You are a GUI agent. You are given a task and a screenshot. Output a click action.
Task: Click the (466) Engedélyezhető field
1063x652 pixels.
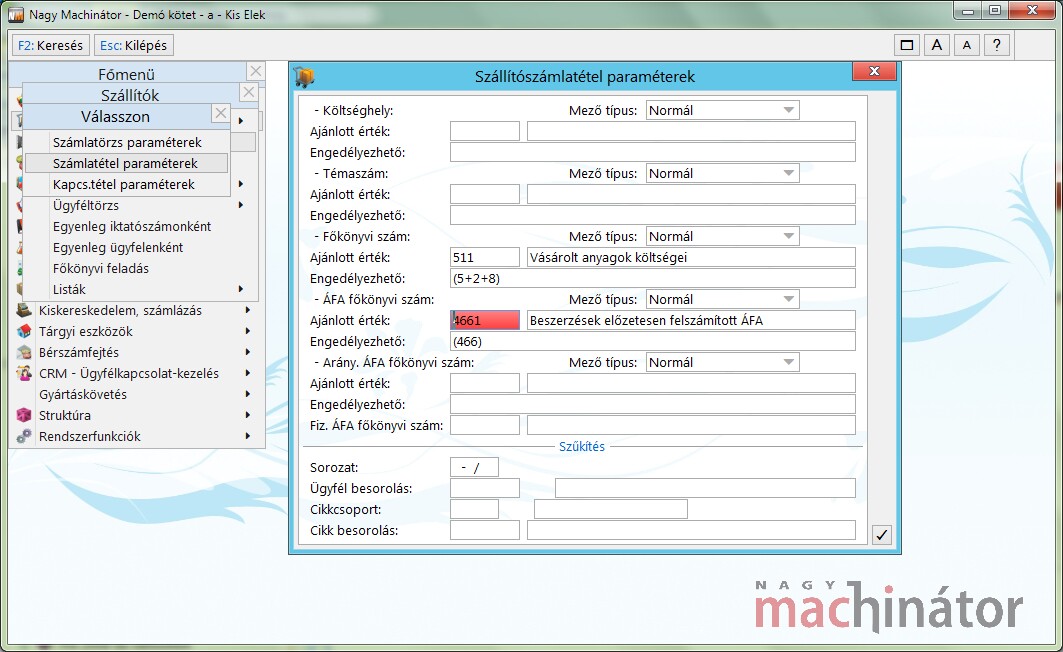point(653,342)
